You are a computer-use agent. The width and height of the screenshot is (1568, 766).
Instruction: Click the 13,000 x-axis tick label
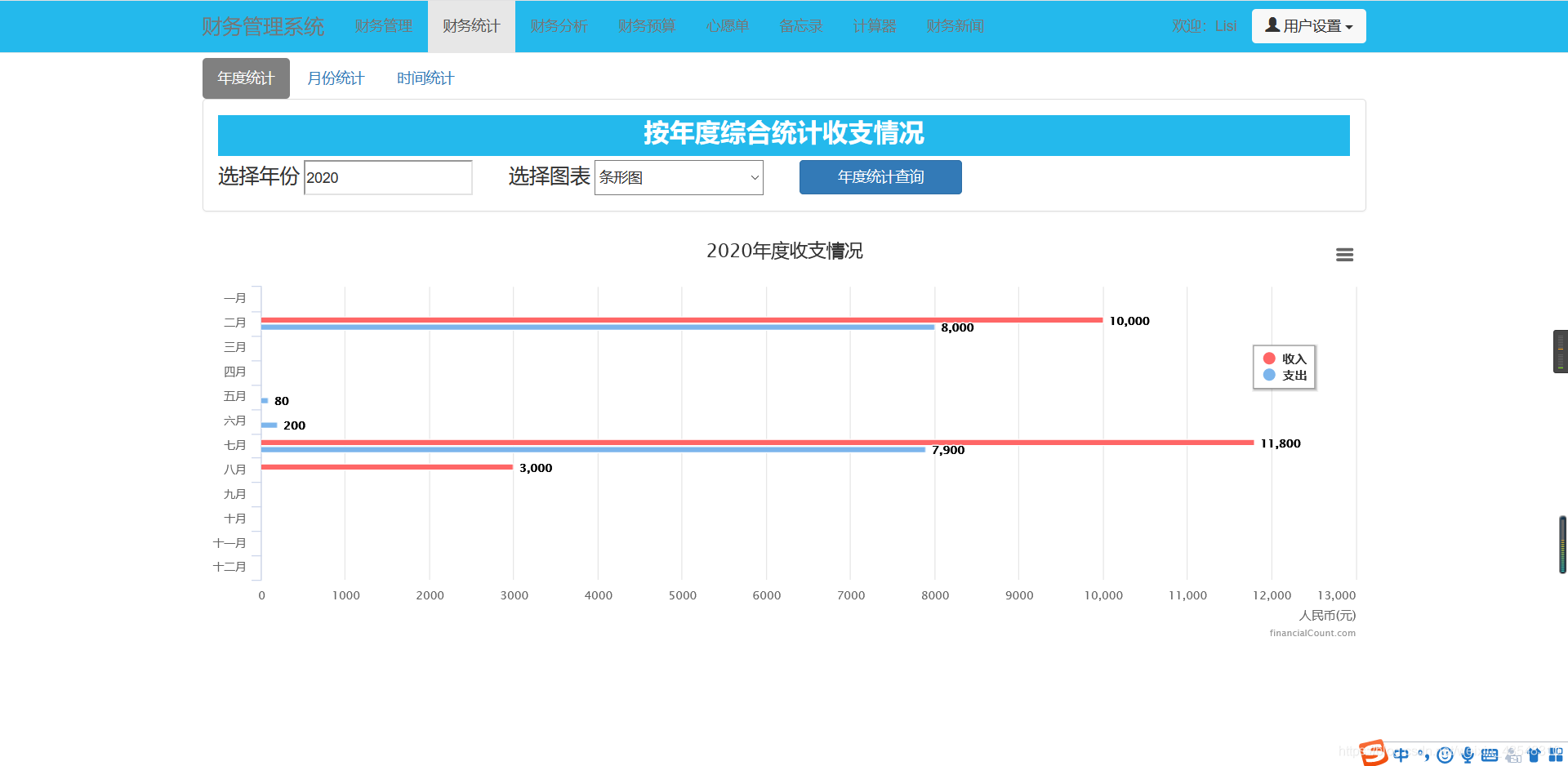(x=1336, y=595)
